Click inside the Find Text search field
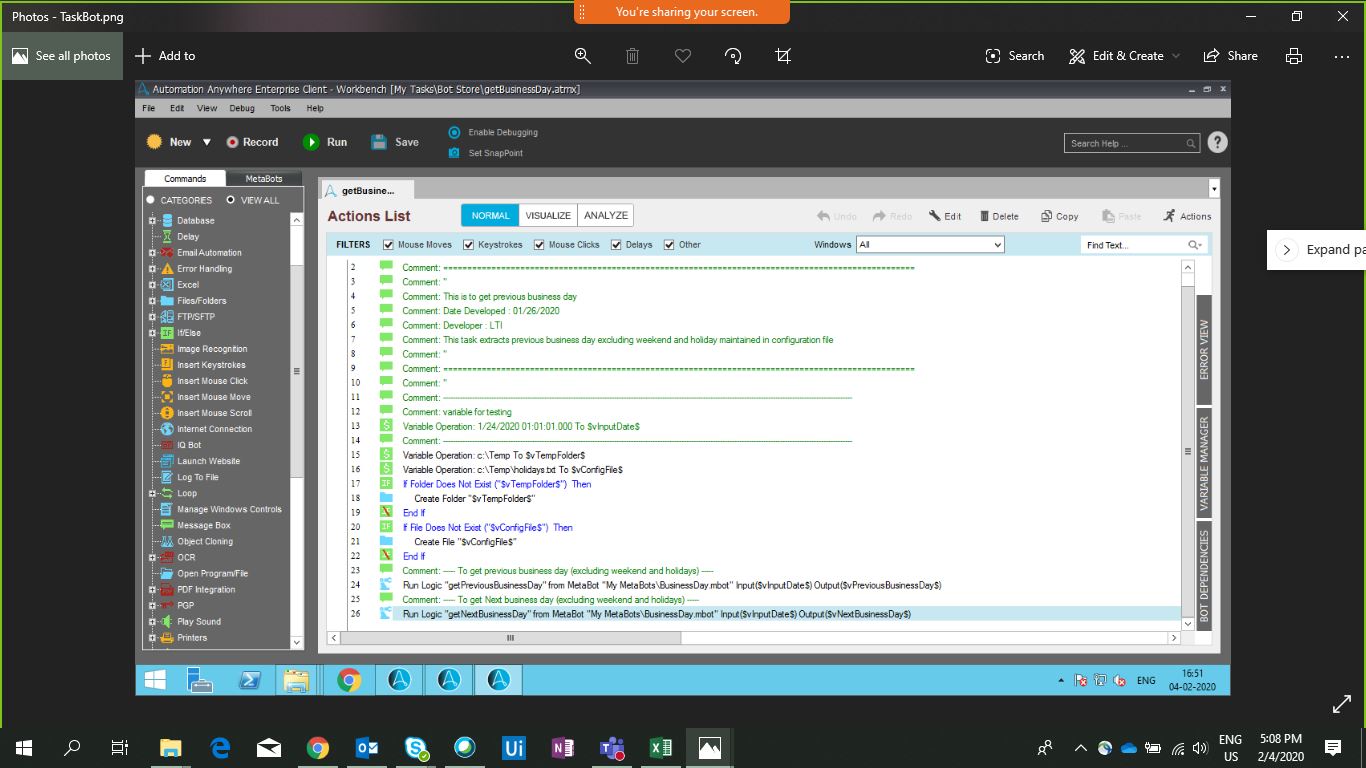The height and width of the screenshot is (768, 1366). pos(1132,245)
